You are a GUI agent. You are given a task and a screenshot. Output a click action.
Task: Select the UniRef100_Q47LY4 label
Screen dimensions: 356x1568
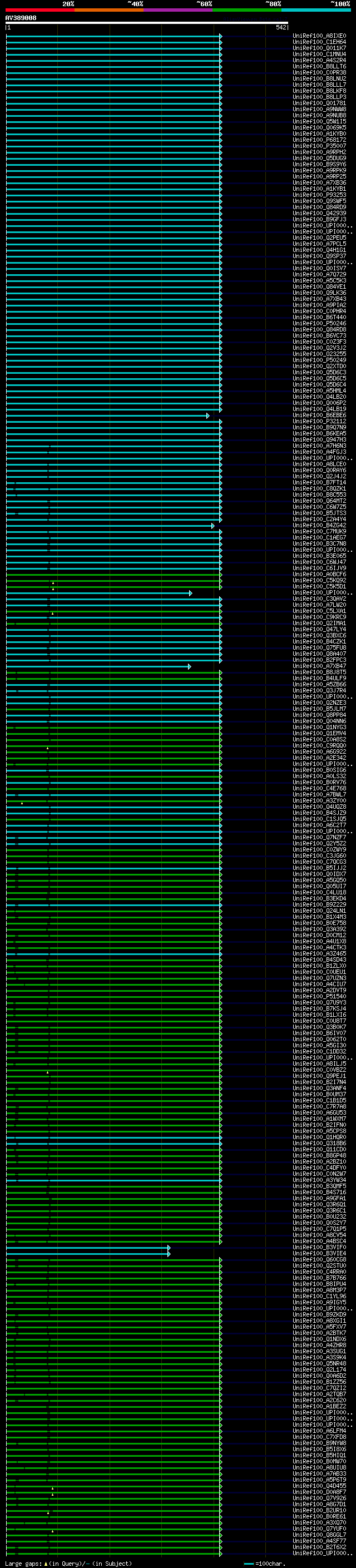click(x=319, y=630)
